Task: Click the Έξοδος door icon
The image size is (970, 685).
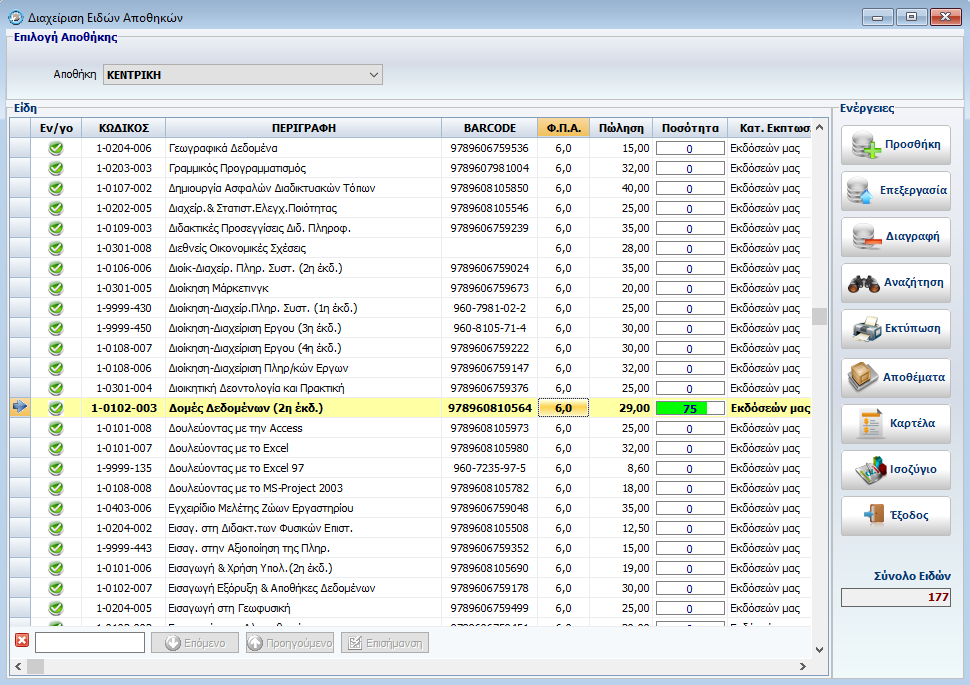Action: point(874,515)
